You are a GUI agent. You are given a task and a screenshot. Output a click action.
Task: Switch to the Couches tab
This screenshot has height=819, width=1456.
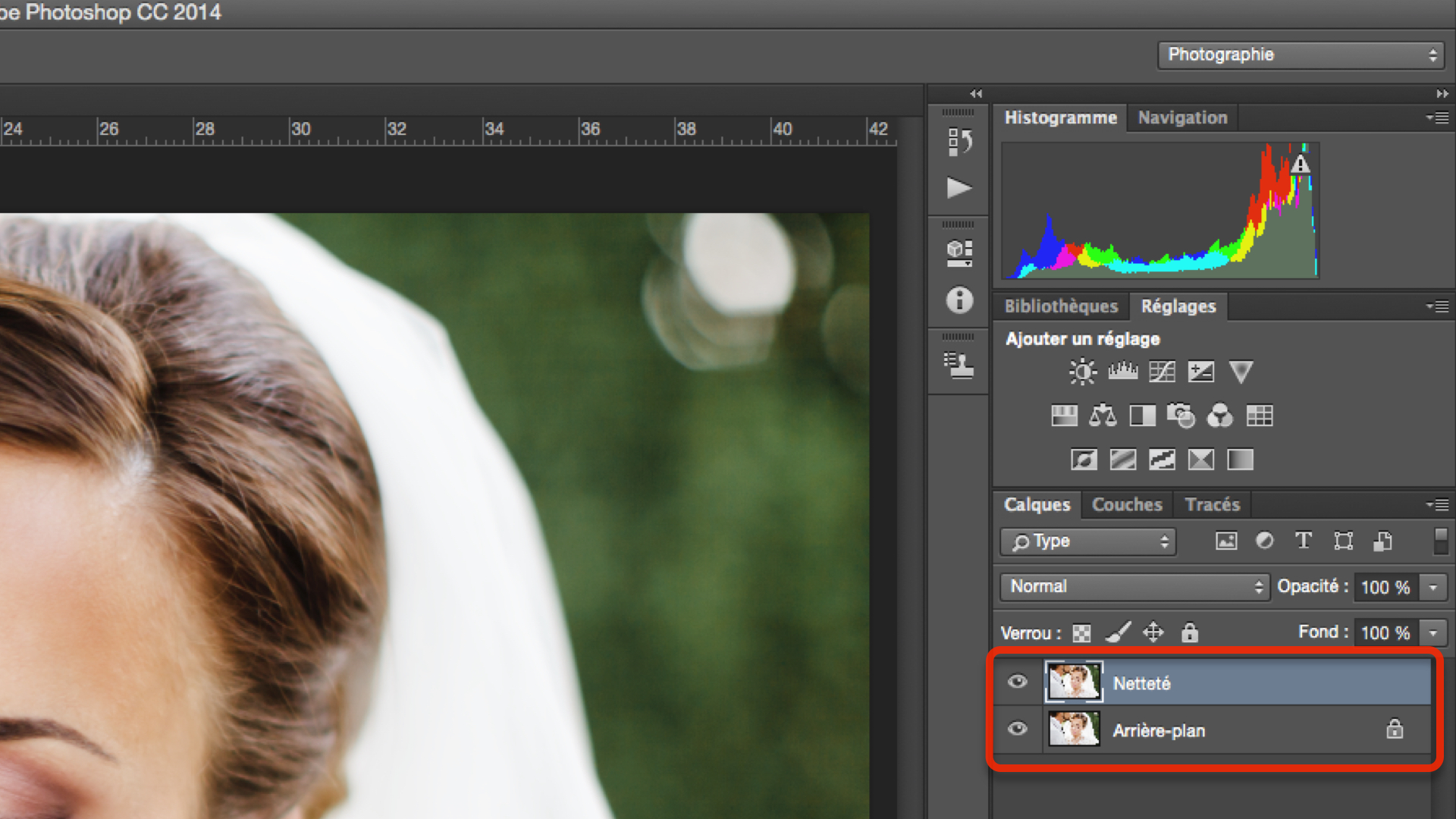(1127, 505)
